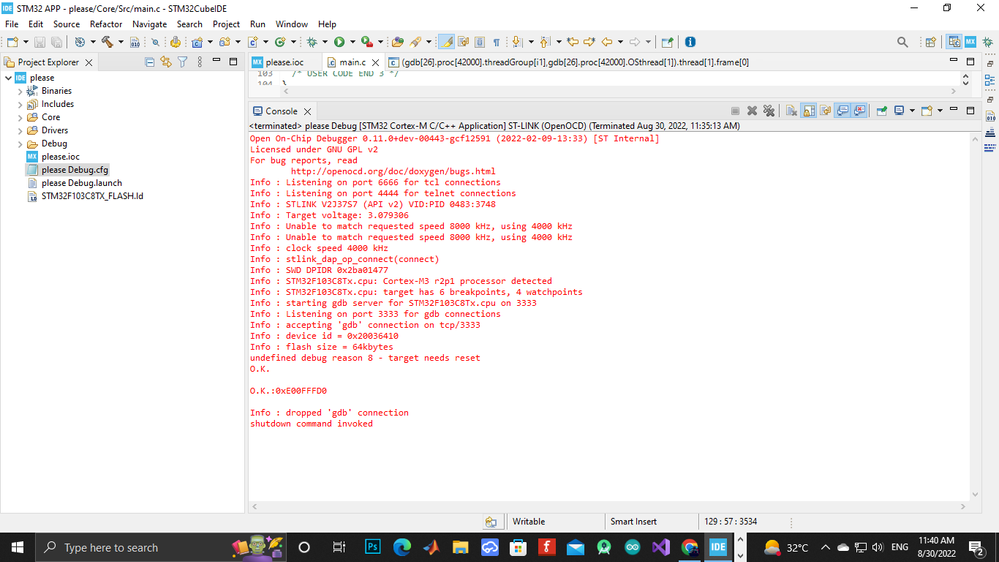Click Remove All Terminated Launches icon
This screenshot has height=562, width=999.
[x=769, y=111]
